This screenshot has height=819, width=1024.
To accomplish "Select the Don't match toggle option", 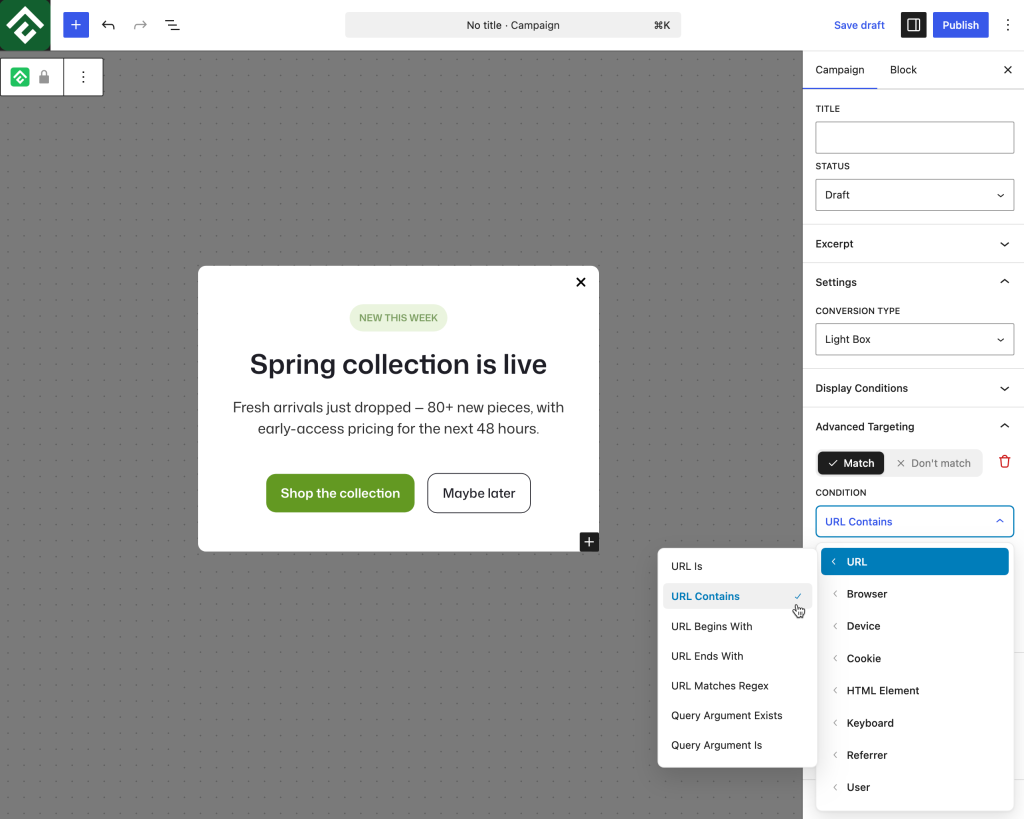I will coord(933,463).
